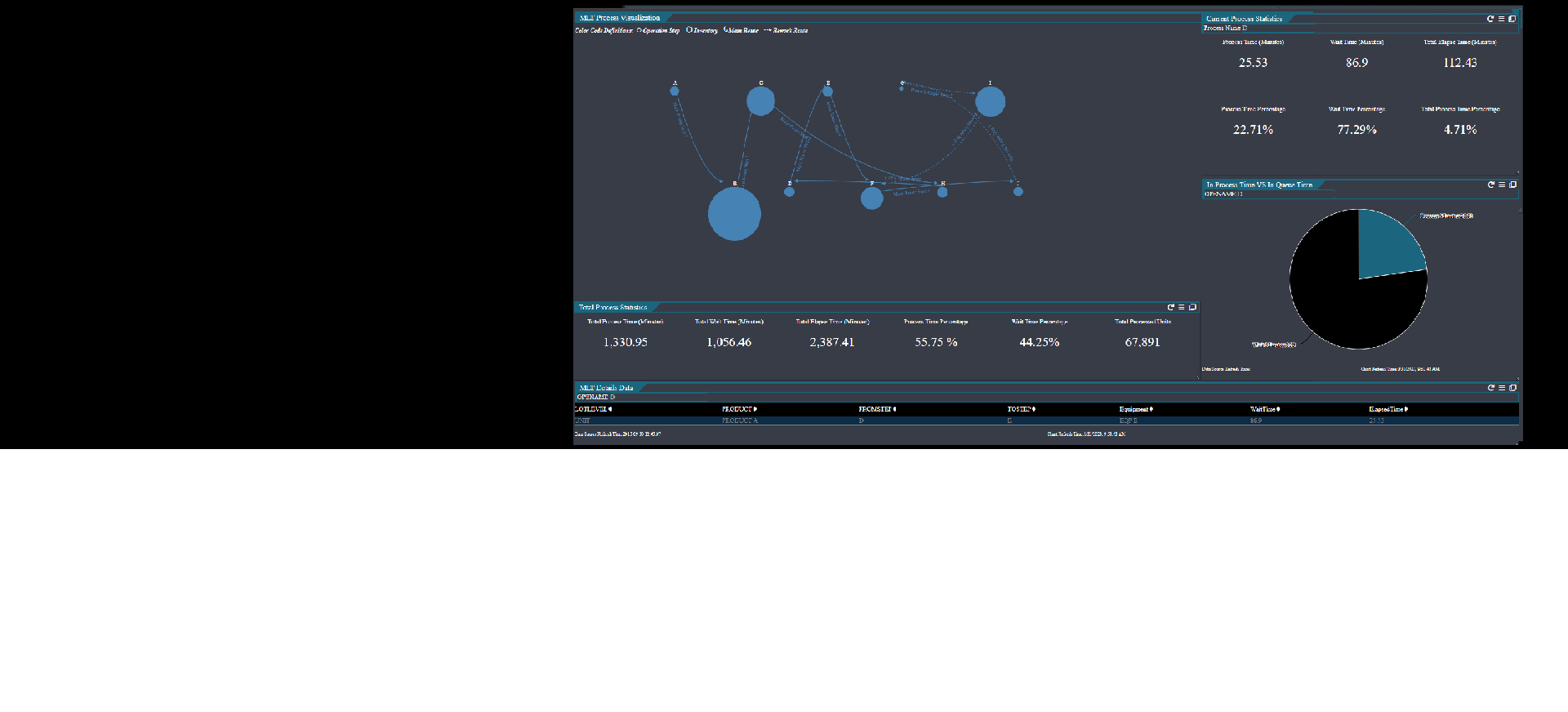Maximize the Current Process Statistics panel
Screen dimensions: 1568x712
pyautogui.click(x=1512, y=19)
